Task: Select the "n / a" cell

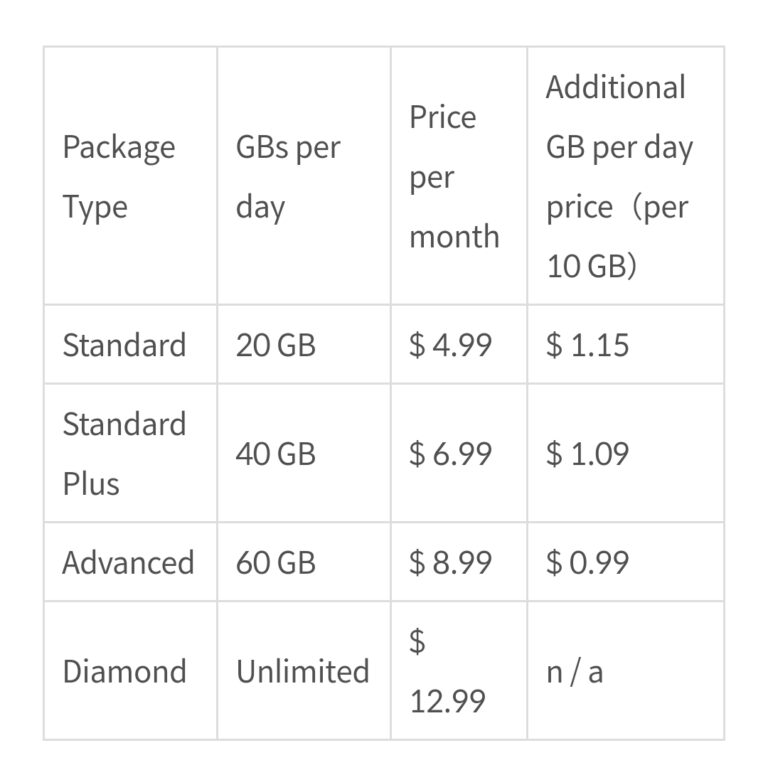Action: click(575, 670)
